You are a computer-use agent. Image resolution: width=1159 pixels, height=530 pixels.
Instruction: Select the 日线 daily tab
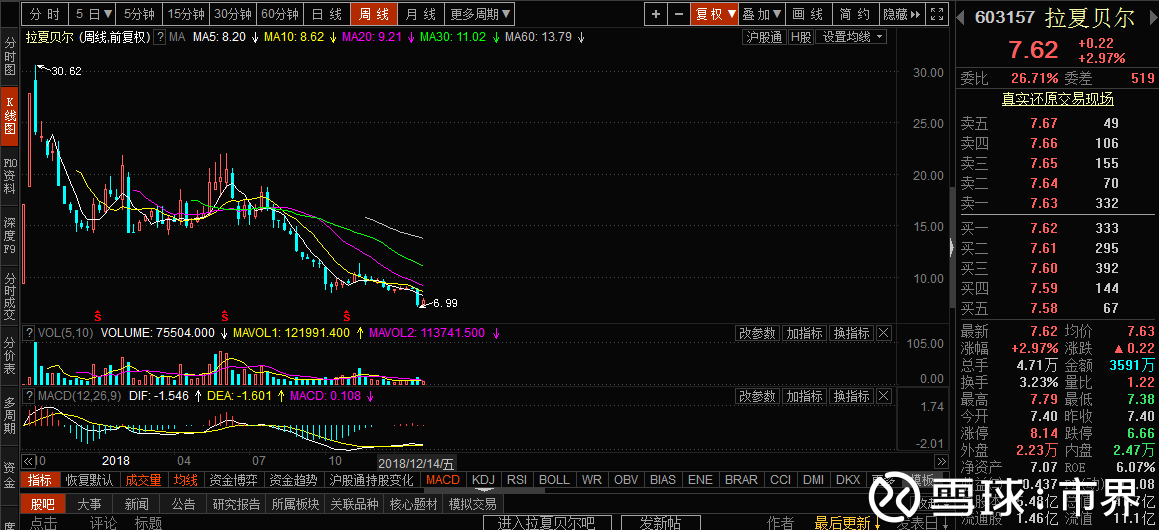[327, 13]
